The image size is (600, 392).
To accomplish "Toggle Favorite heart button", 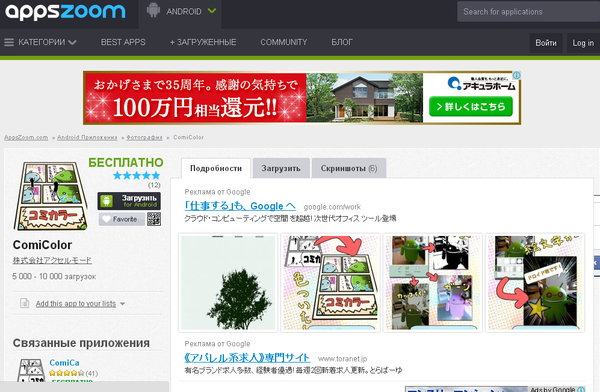I will point(122,219).
